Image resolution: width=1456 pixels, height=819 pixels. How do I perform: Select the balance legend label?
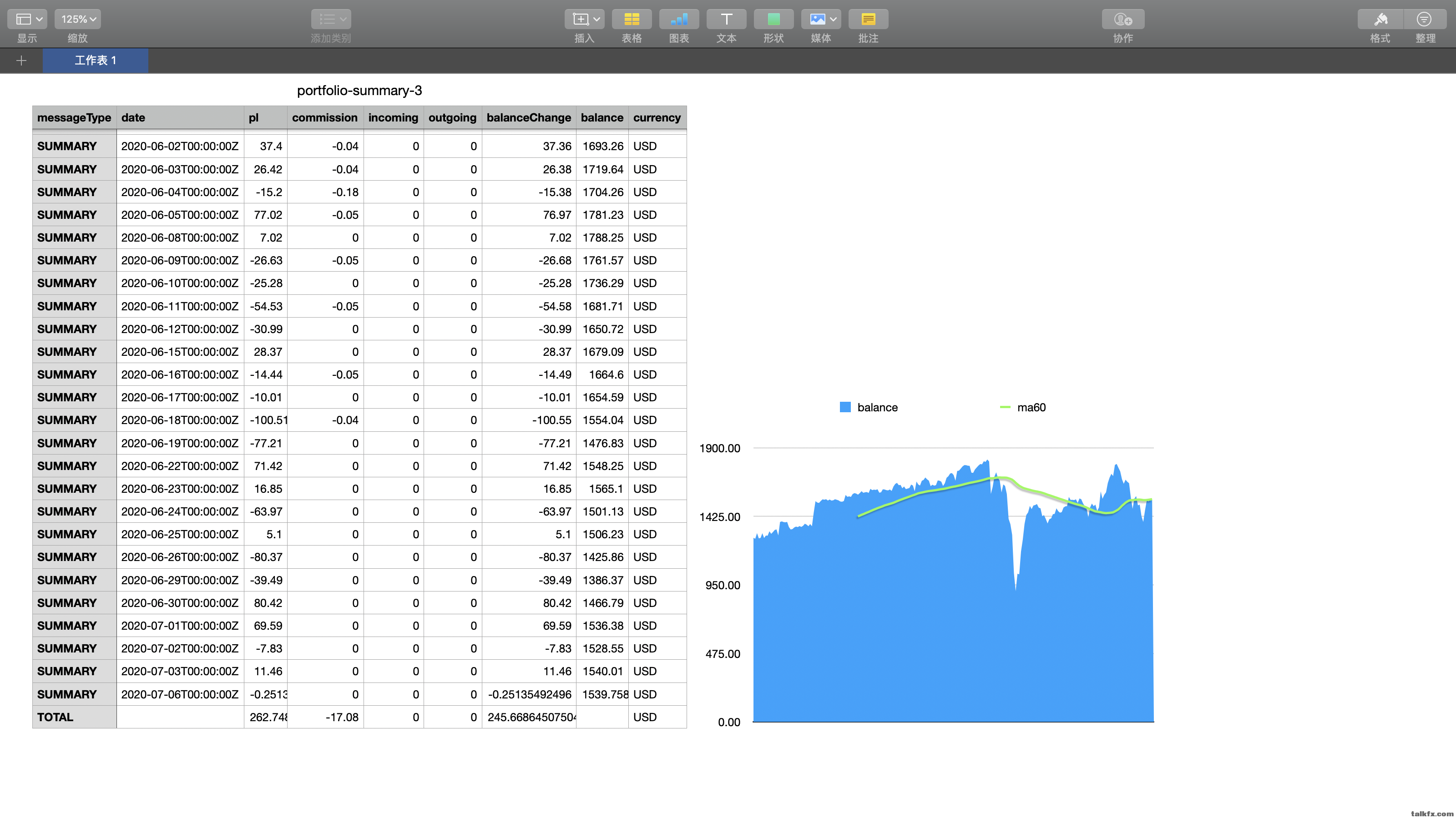tap(877, 408)
